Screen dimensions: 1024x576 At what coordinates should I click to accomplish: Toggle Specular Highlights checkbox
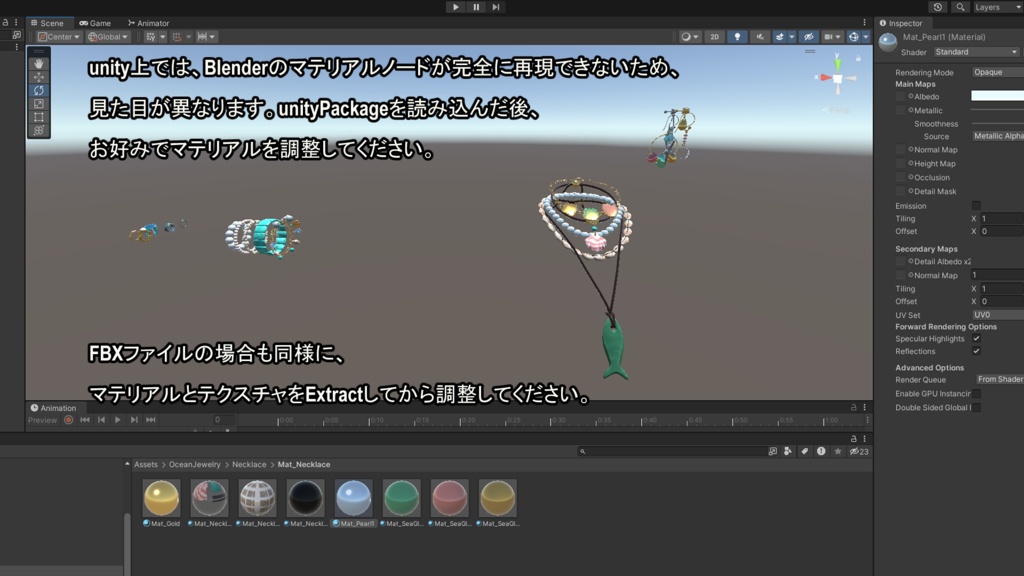976,338
